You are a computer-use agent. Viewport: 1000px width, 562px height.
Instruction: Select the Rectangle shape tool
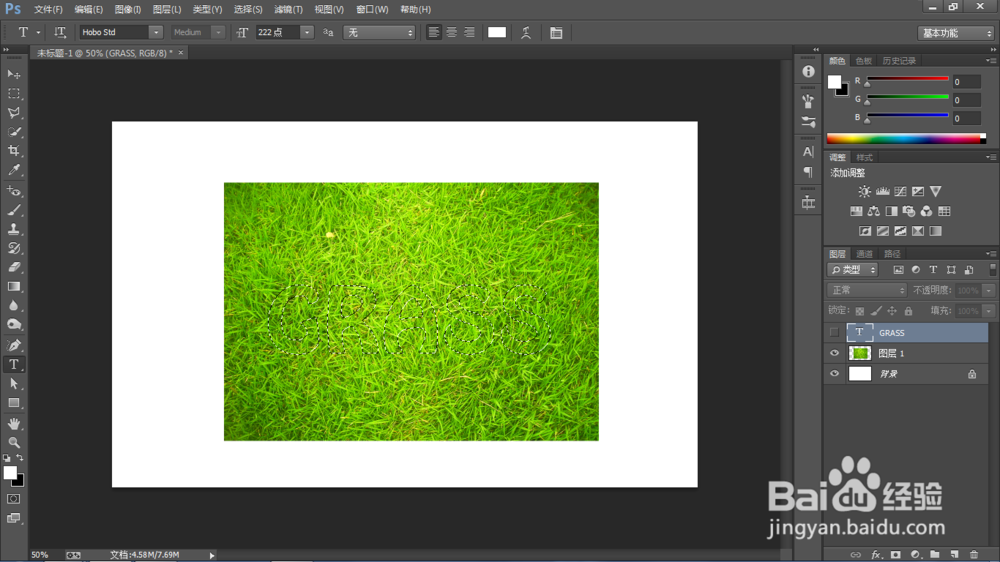13,403
